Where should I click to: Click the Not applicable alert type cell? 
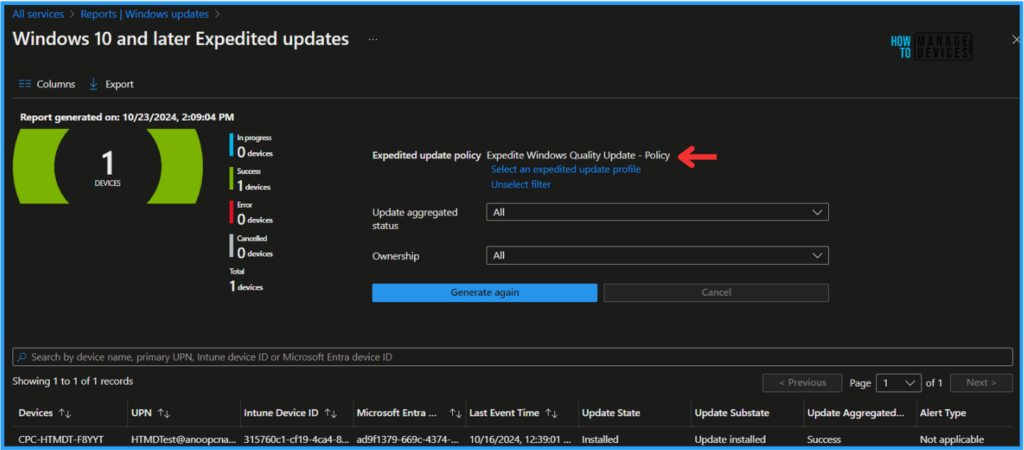(x=952, y=440)
